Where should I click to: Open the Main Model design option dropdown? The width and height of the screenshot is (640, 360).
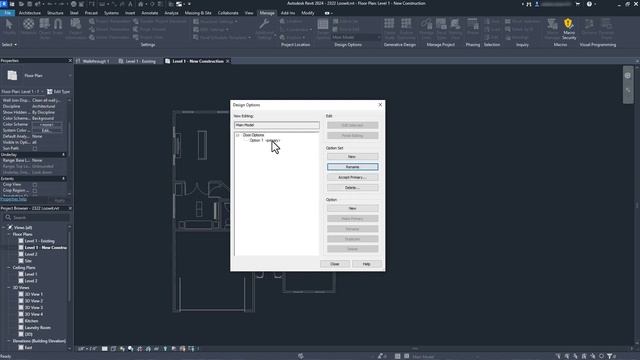356,37
